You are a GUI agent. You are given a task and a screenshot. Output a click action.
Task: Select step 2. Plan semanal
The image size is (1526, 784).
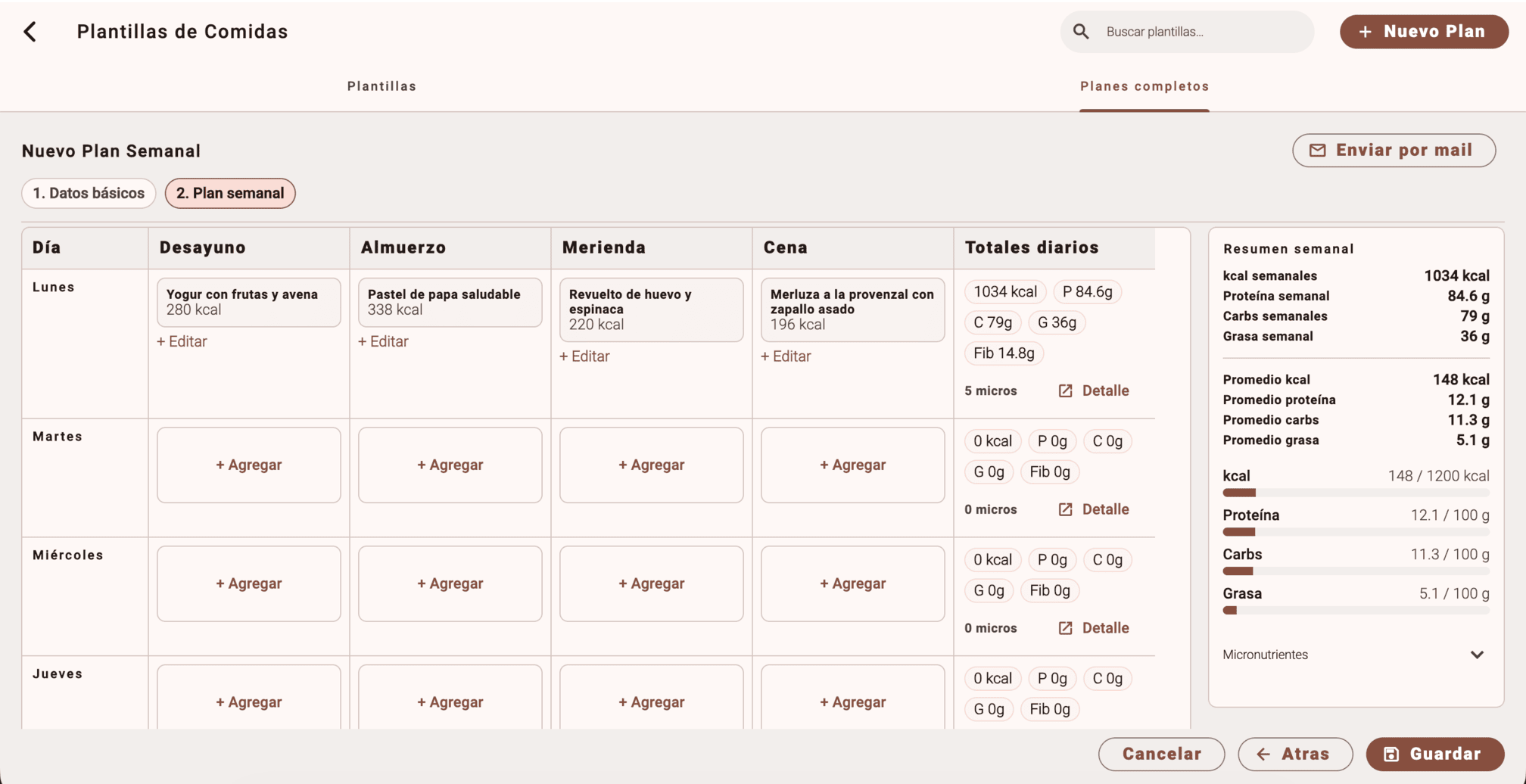pyautogui.click(x=230, y=193)
